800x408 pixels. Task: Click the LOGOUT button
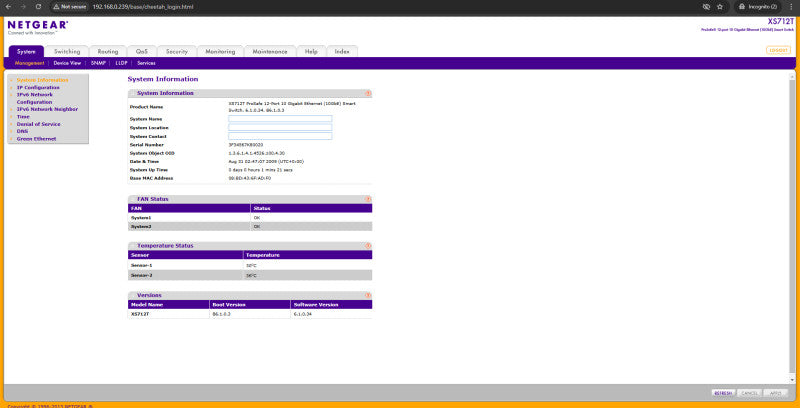coord(779,50)
